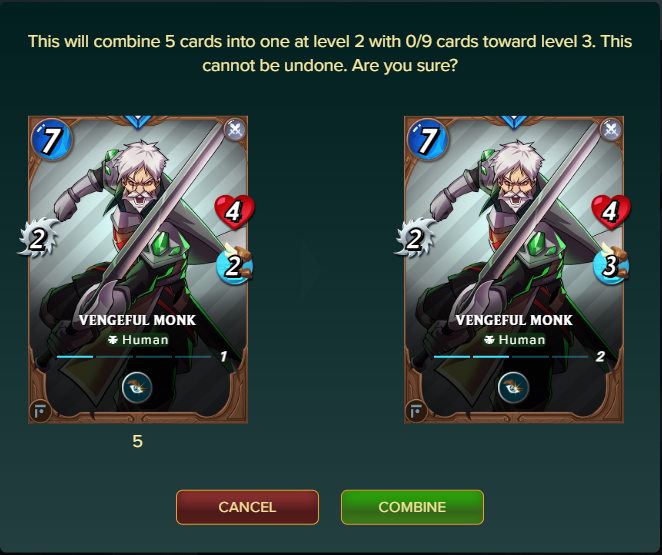Viewport: 662px width, 555px height.
Task: Click the level 2 progress bar on right card
Action: click(510, 357)
